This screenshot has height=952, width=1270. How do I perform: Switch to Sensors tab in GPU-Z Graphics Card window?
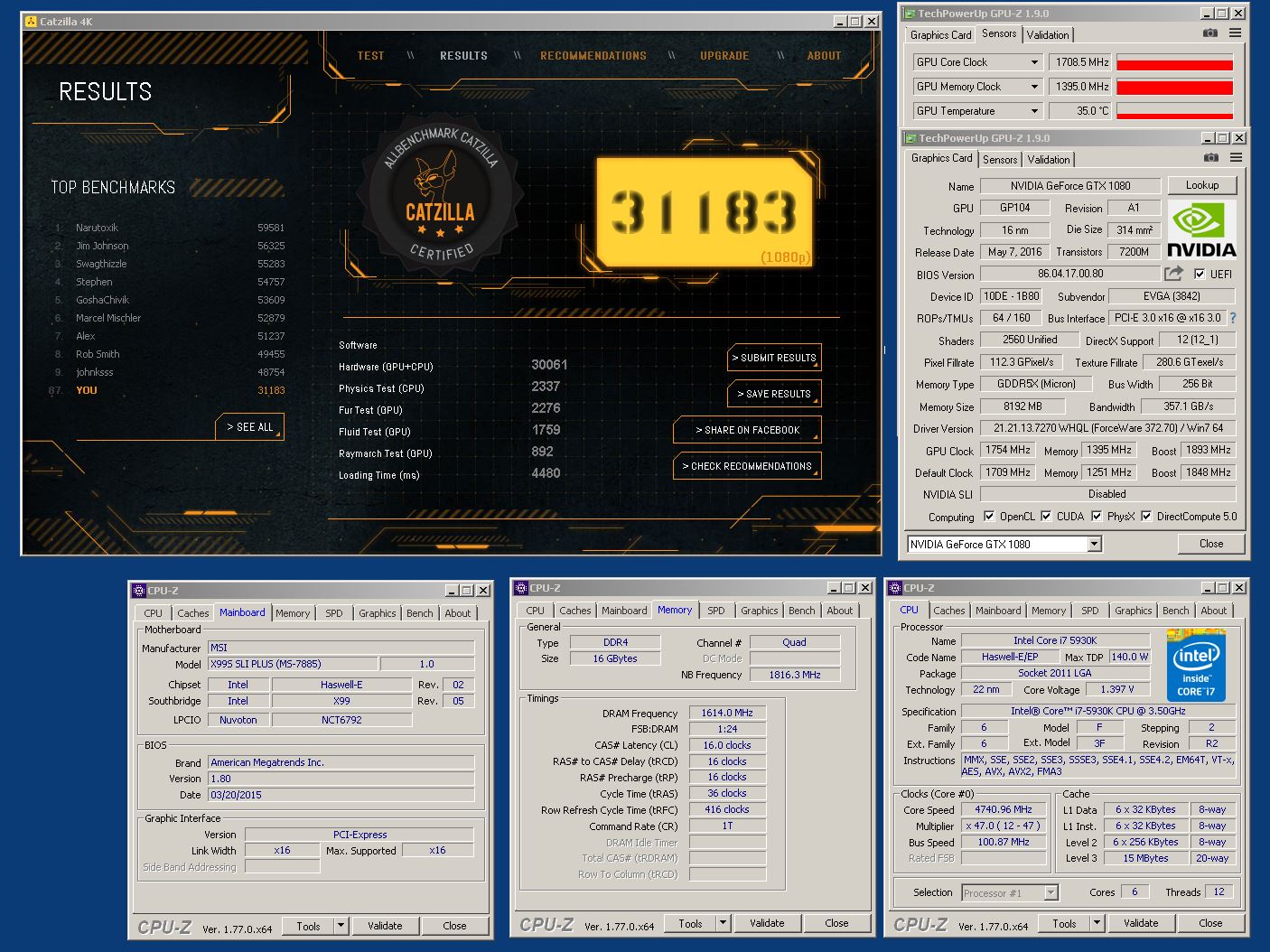pos(1000,159)
